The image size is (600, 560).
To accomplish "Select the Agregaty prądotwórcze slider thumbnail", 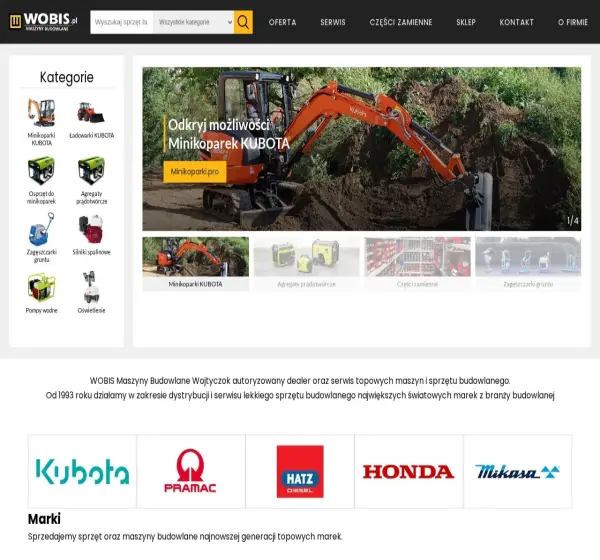I will point(307,264).
